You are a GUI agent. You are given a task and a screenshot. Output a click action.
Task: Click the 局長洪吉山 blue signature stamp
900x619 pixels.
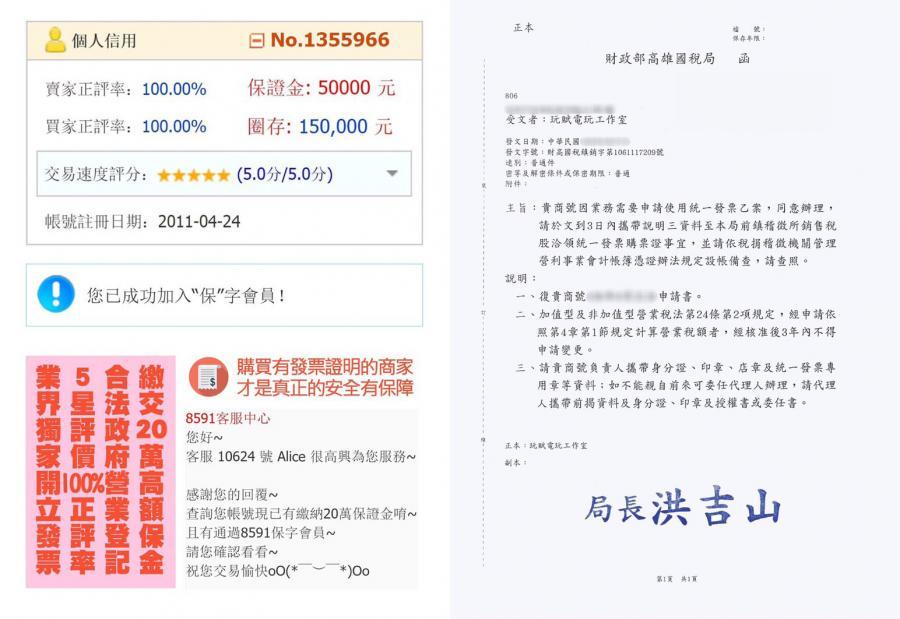point(683,507)
